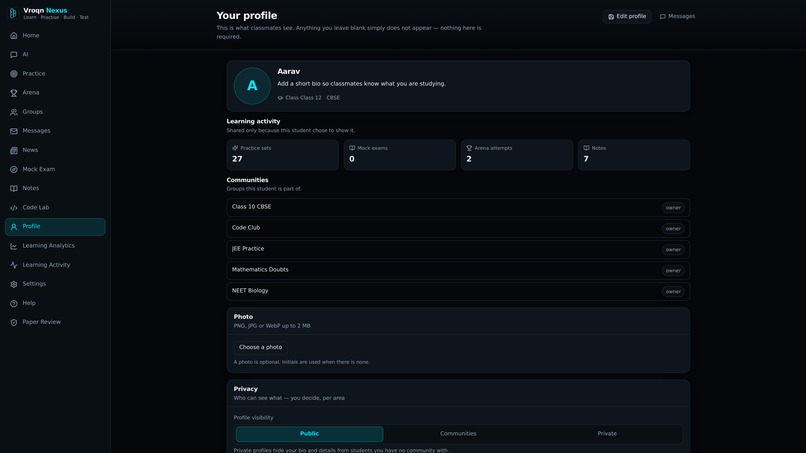Open Settings gear icon
Viewport: 806px width, 453px height.
[x=14, y=284]
